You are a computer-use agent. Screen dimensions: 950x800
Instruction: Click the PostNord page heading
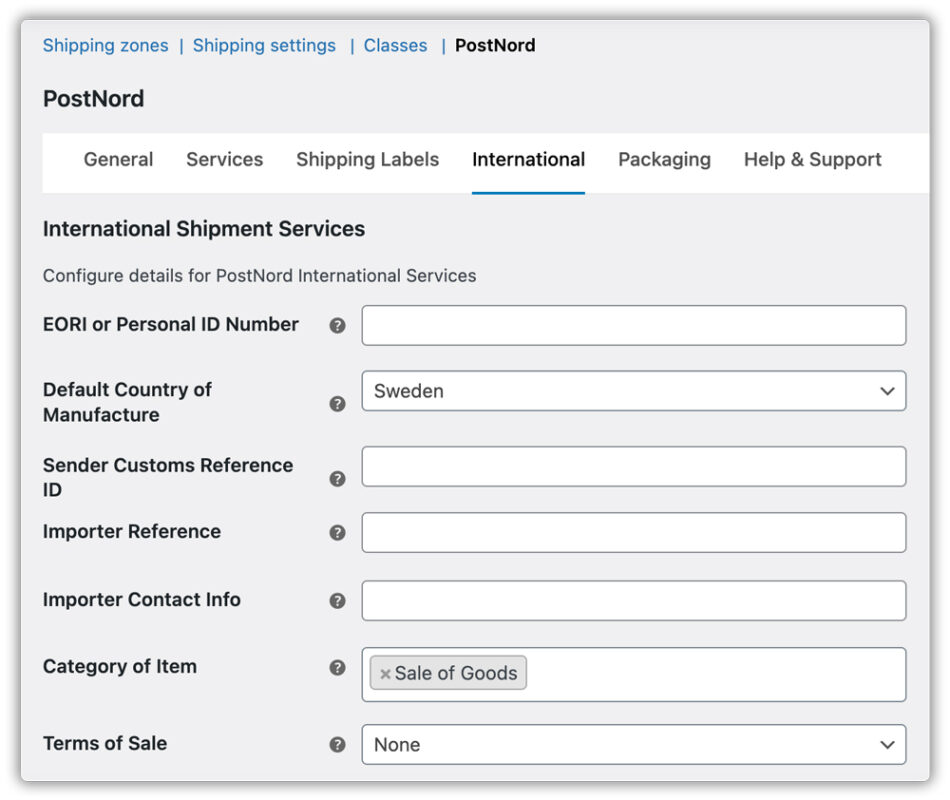(93, 99)
